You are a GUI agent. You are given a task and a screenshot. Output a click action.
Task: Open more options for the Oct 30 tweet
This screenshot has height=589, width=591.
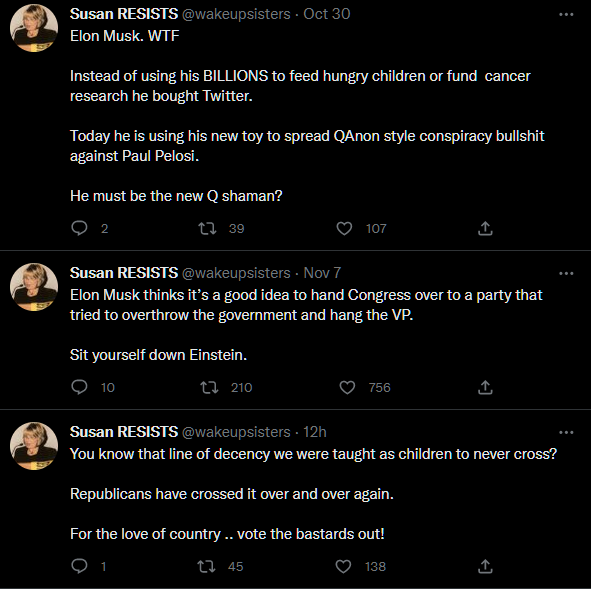click(566, 14)
